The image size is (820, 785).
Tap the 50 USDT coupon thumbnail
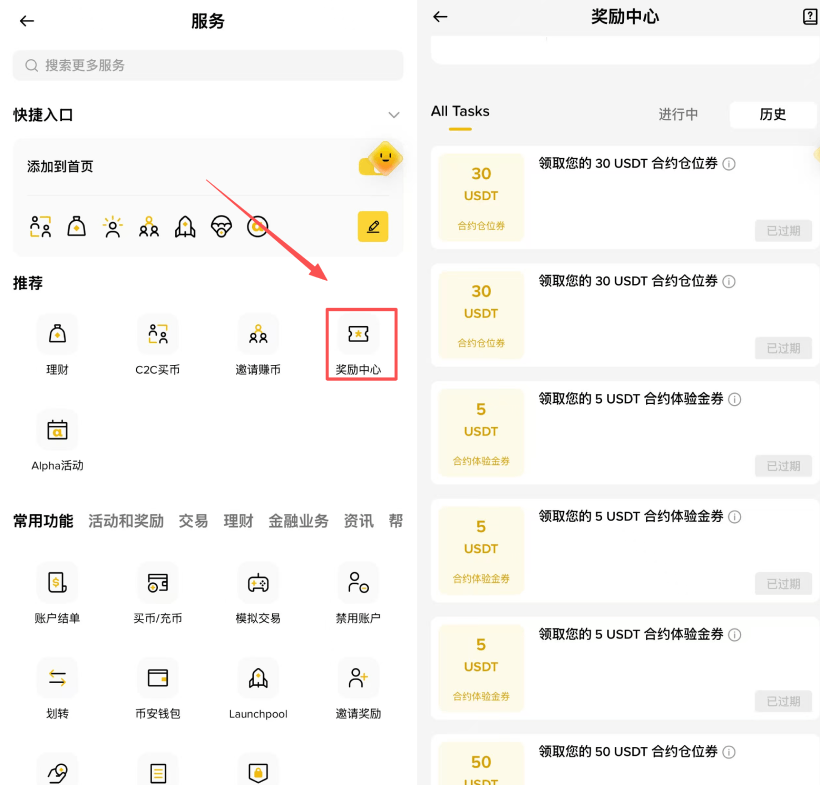pos(481,764)
